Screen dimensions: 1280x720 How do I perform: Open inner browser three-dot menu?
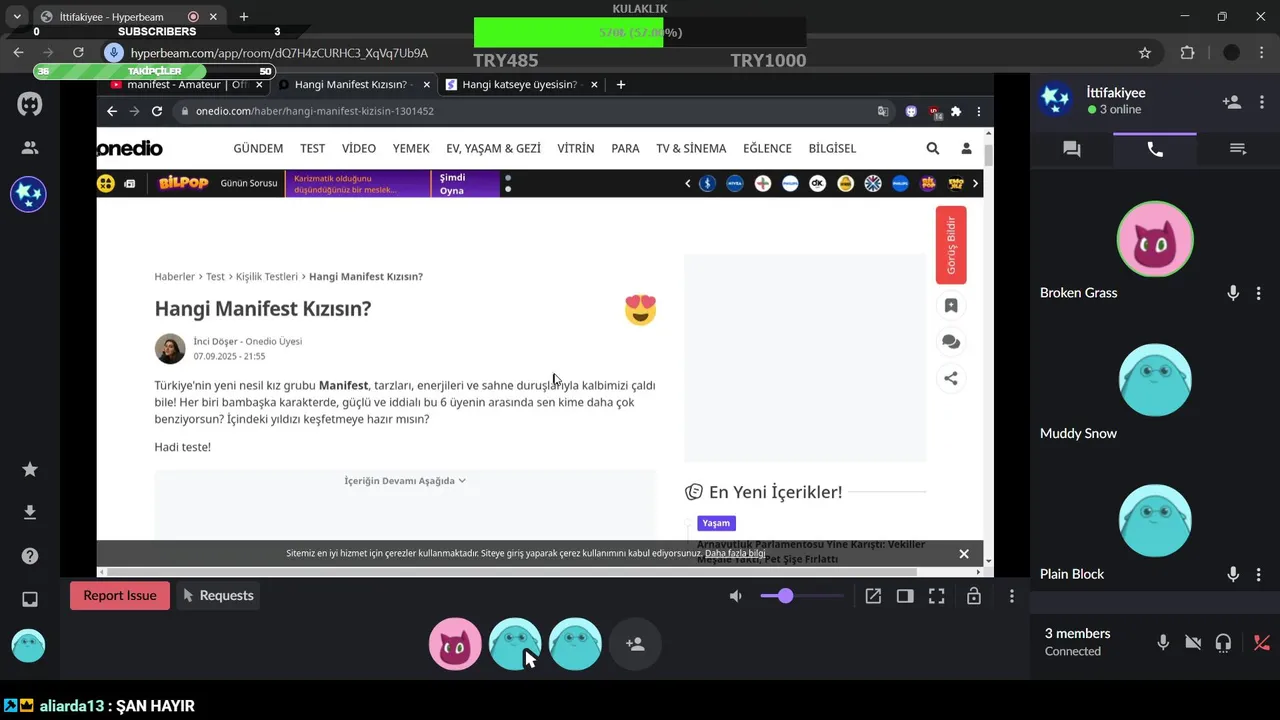point(979,111)
